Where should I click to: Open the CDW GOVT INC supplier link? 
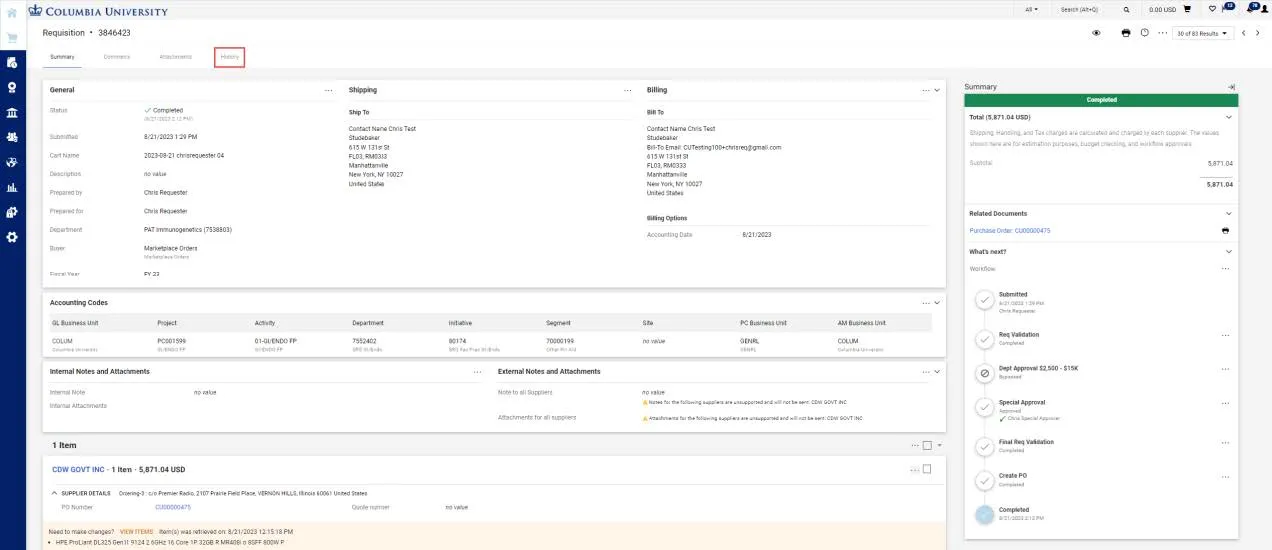pyautogui.click(x=78, y=469)
